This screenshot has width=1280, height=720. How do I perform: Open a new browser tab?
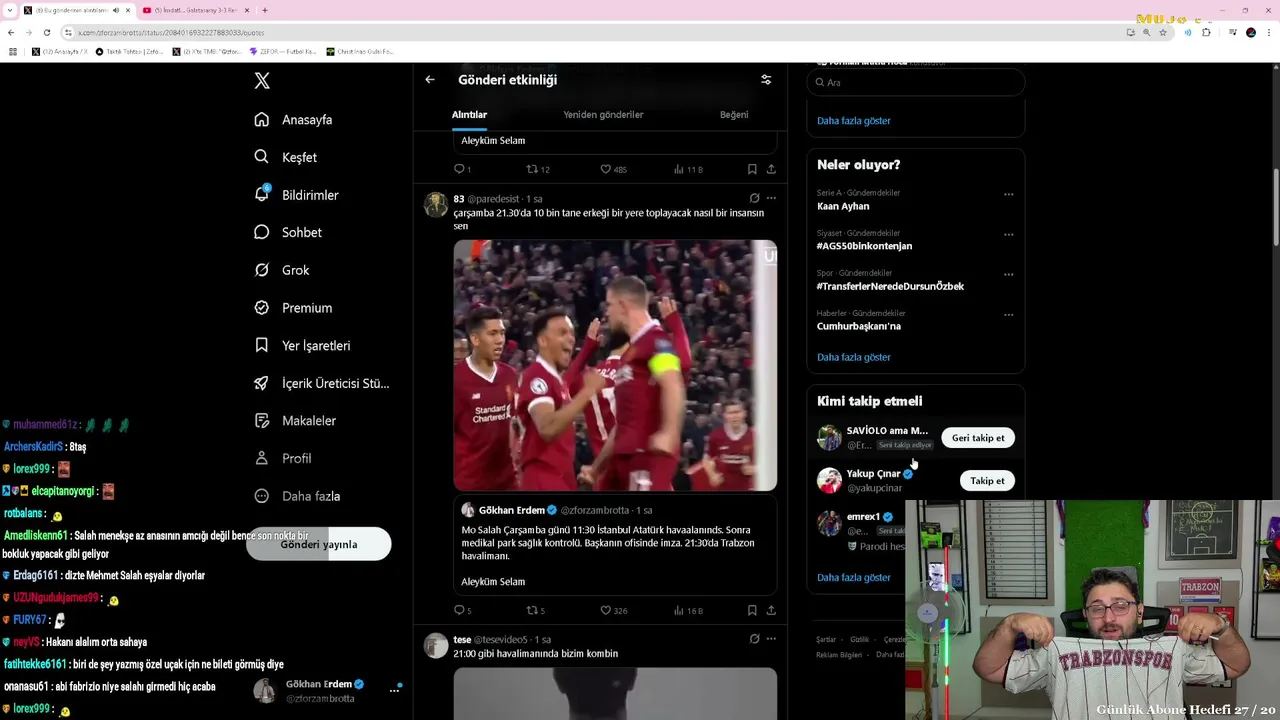[x=264, y=10]
